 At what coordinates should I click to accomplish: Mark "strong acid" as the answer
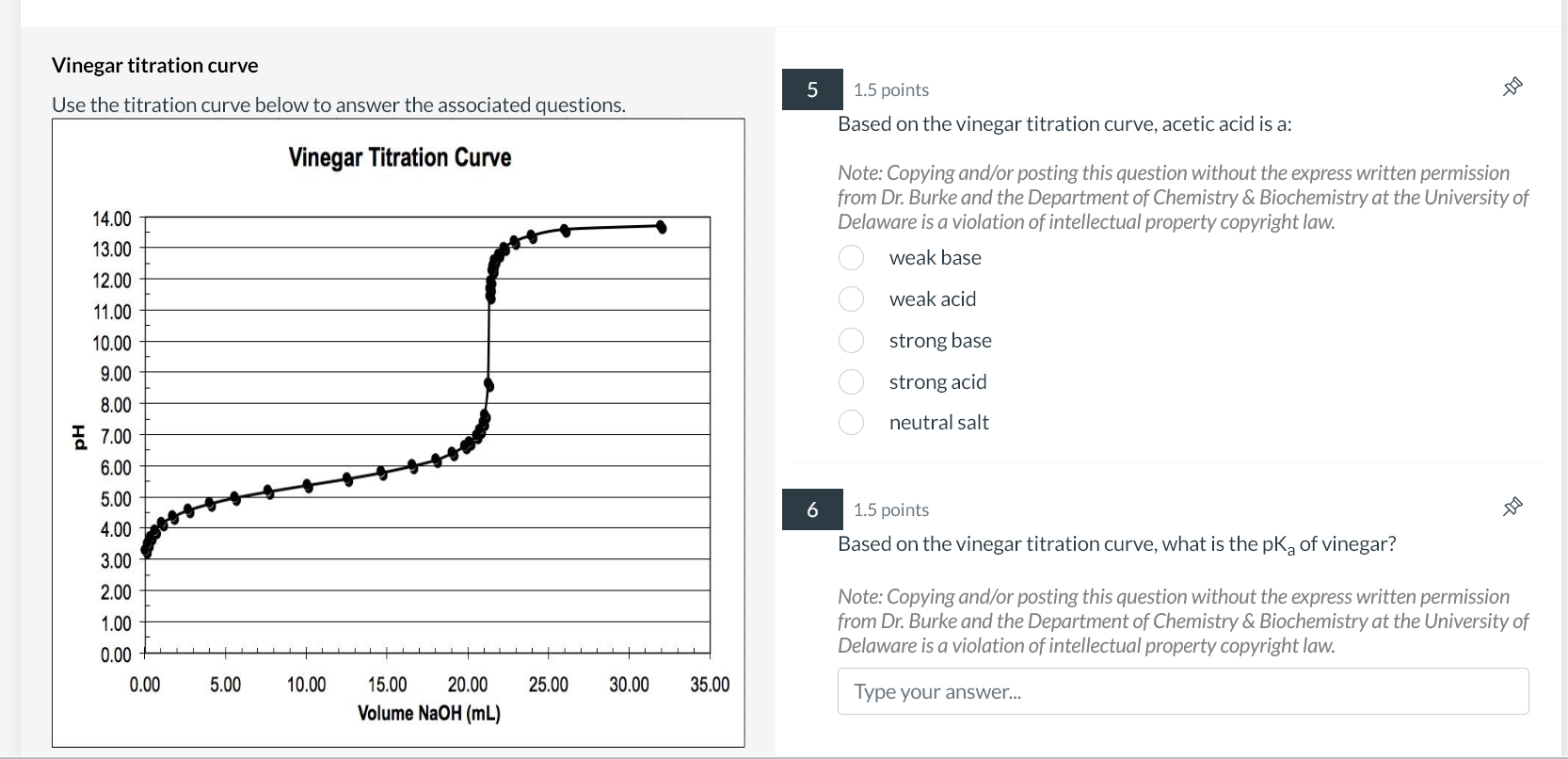pos(852,381)
